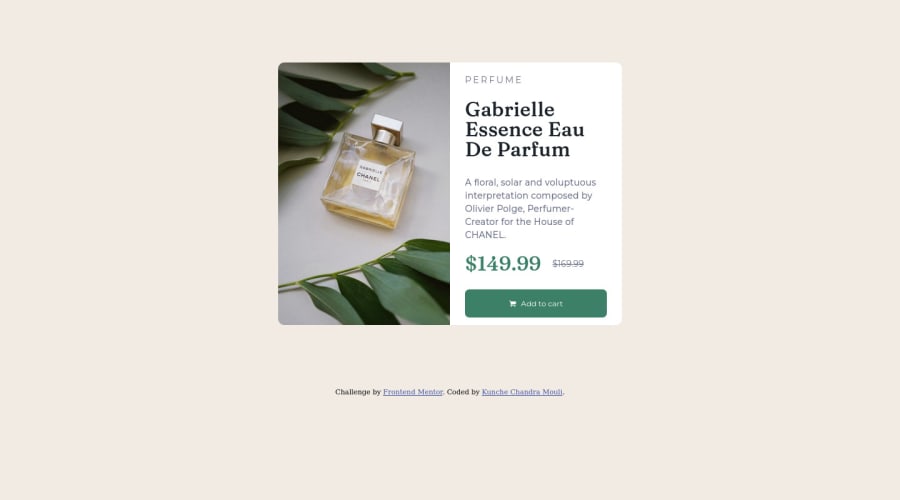The width and height of the screenshot is (900, 500).
Task: Open the Frontend Mentor link
Action: pyautogui.click(x=413, y=392)
